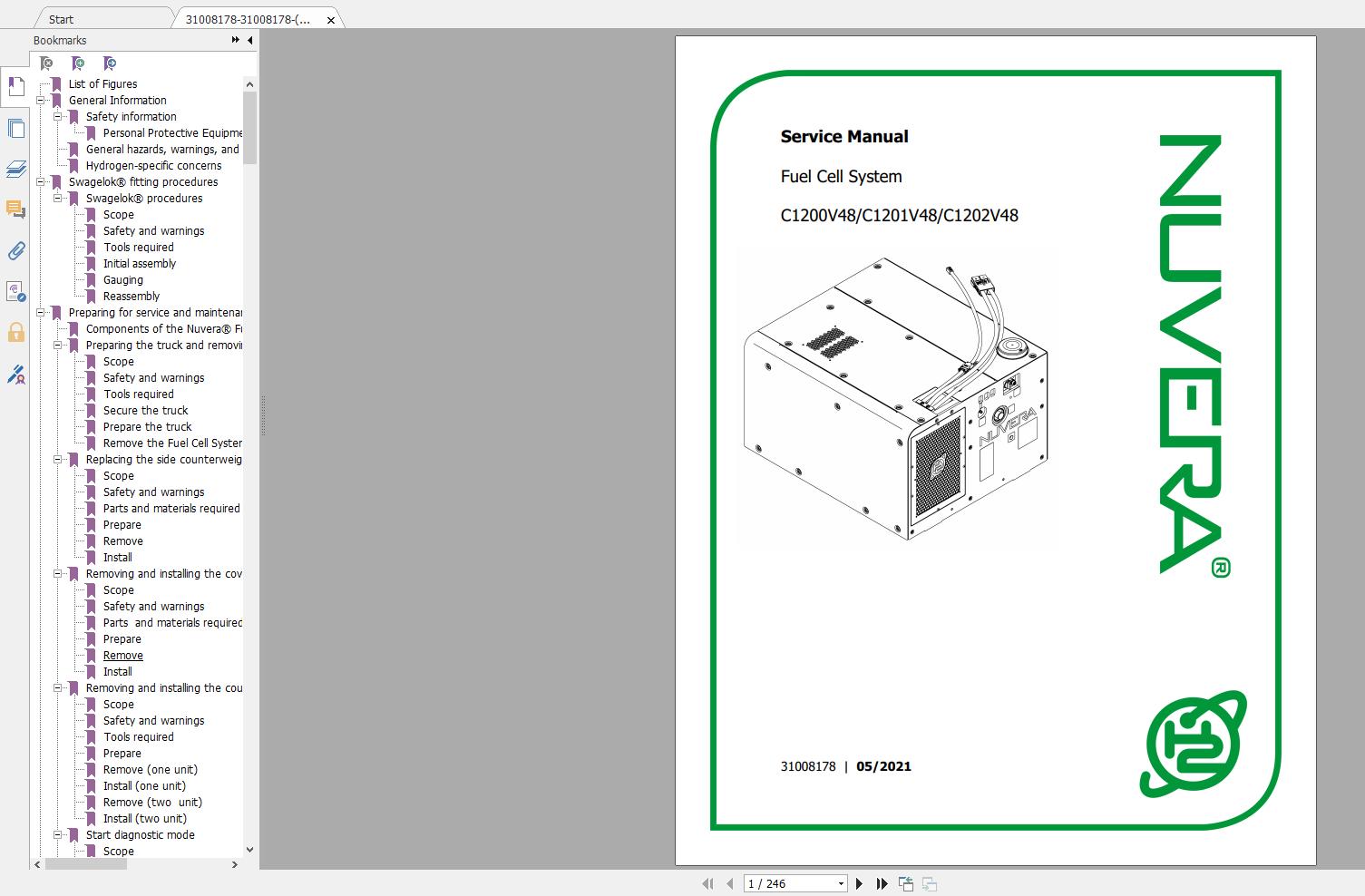Open the Attachments paperclip panel
The width and height of the screenshot is (1365, 896).
click(15, 251)
